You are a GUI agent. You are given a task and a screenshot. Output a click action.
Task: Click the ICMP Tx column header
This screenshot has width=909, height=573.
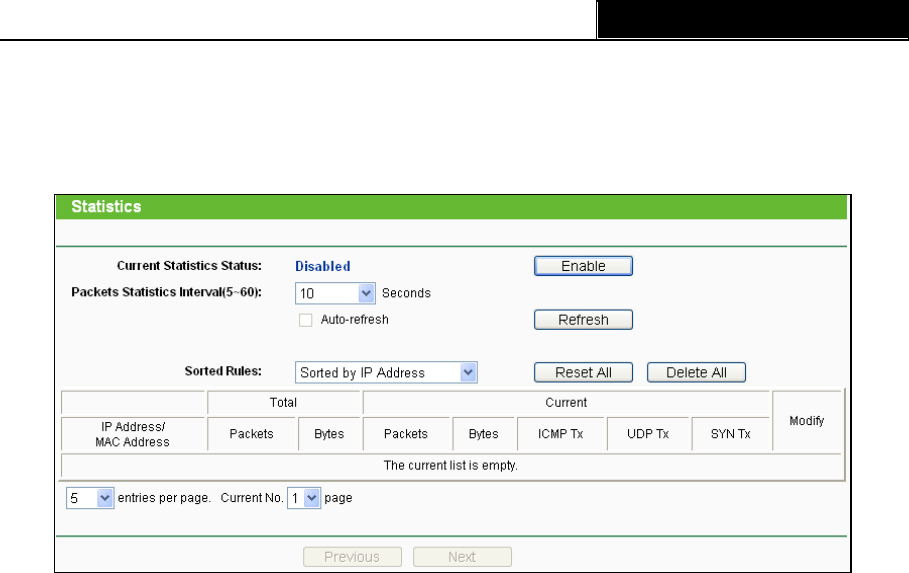(x=561, y=434)
